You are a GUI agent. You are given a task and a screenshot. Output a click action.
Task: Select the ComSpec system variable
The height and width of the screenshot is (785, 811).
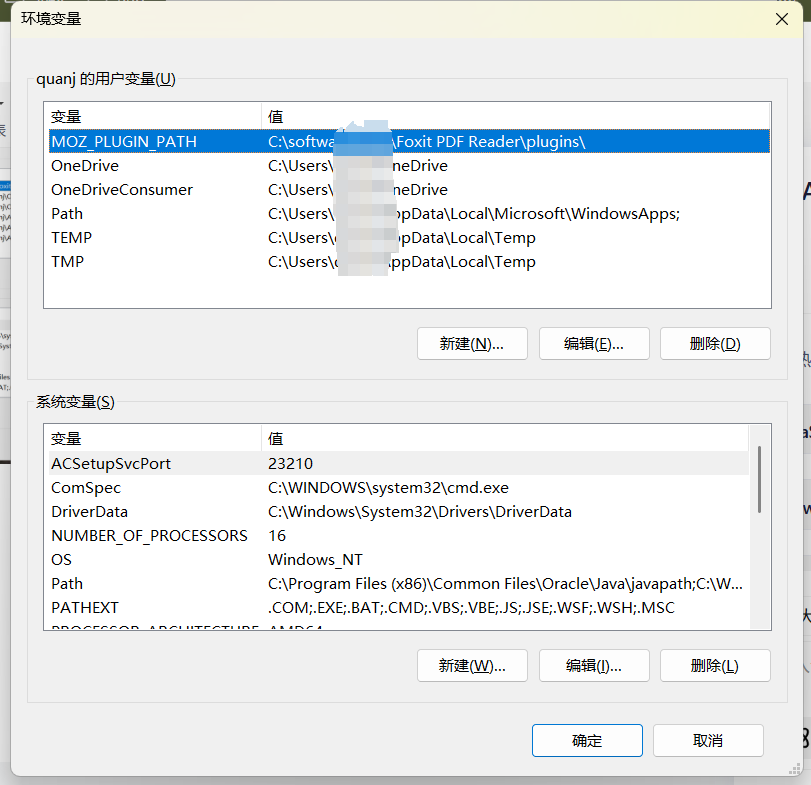point(150,487)
